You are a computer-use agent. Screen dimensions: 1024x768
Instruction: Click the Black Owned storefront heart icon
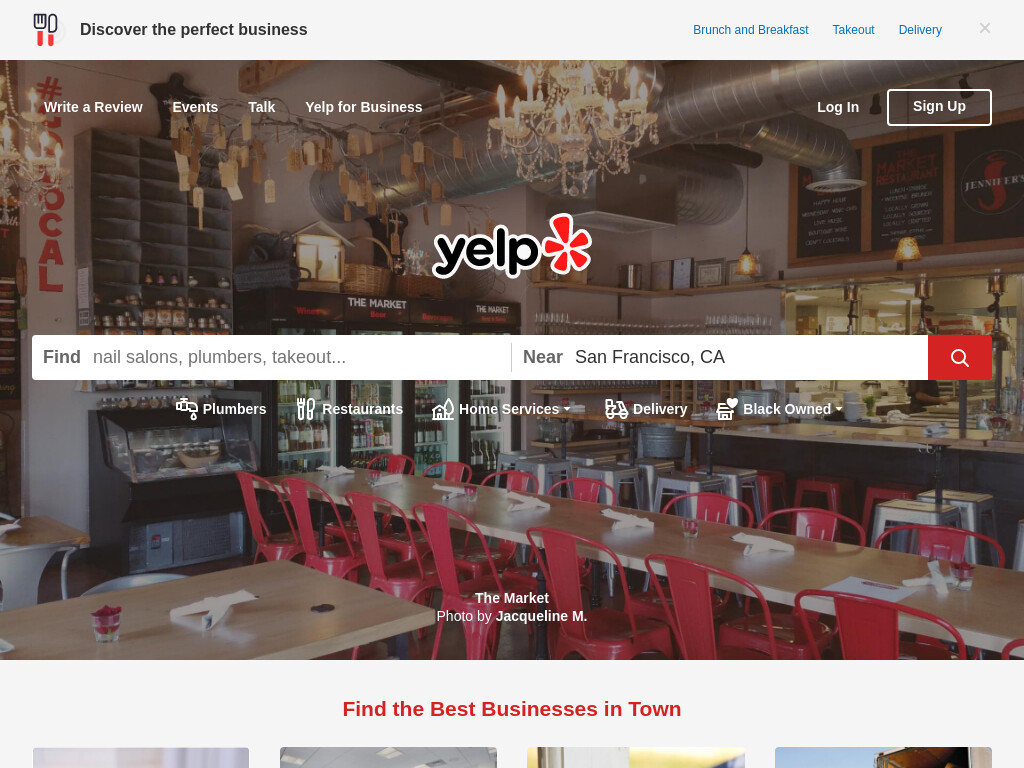click(727, 409)
